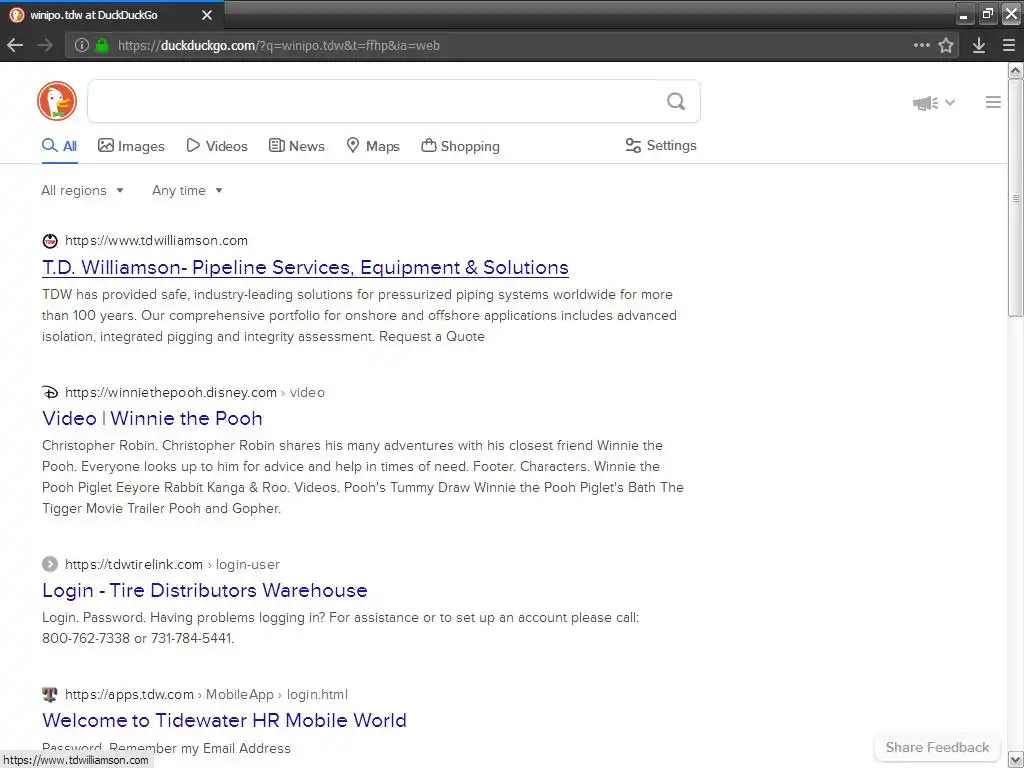Switch to Images results tab
Image resolution: width=1024 pixels, height=768 pixels.
131,146
